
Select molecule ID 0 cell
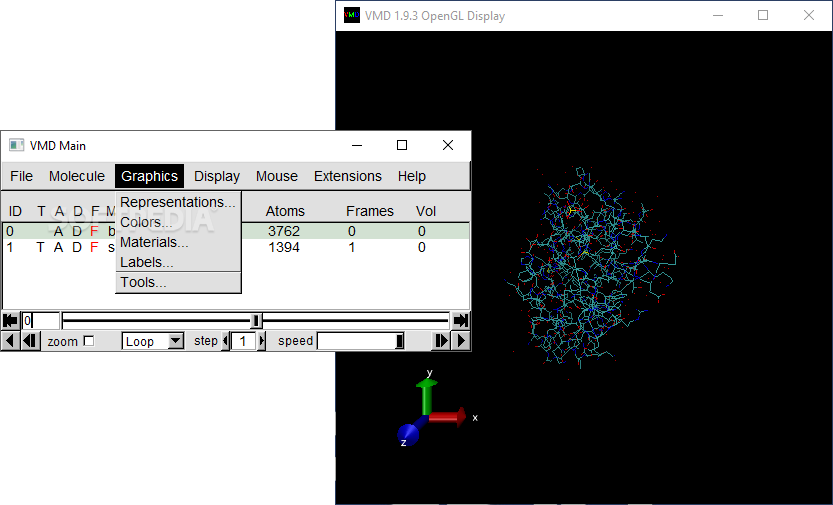10,232
